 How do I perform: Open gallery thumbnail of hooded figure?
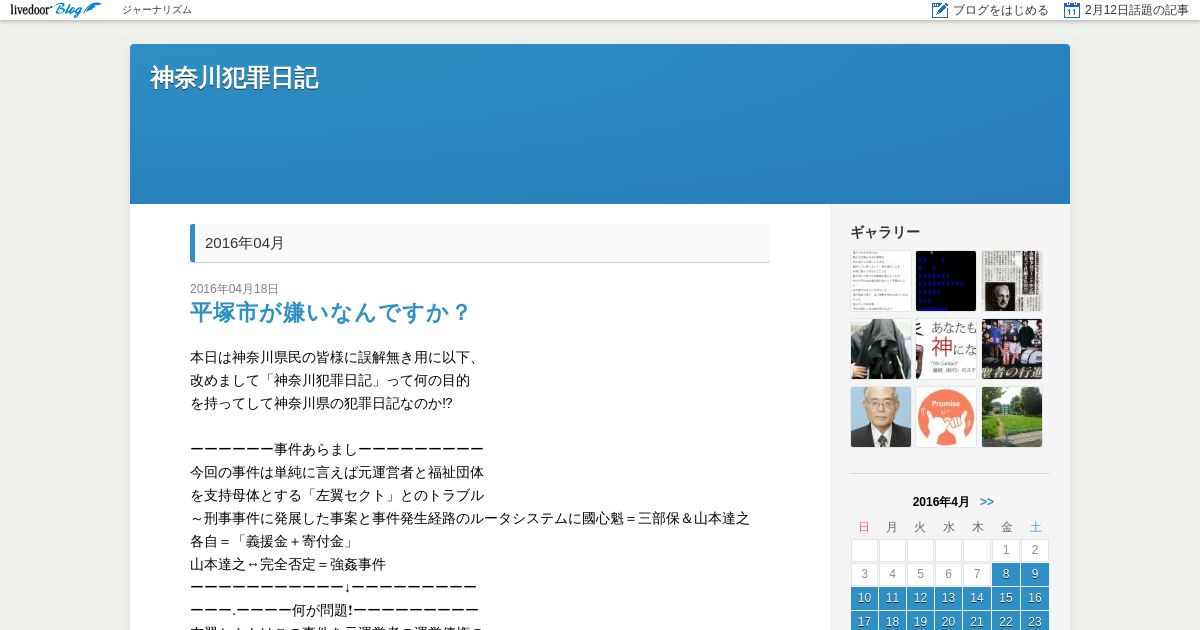click(881, 349)
